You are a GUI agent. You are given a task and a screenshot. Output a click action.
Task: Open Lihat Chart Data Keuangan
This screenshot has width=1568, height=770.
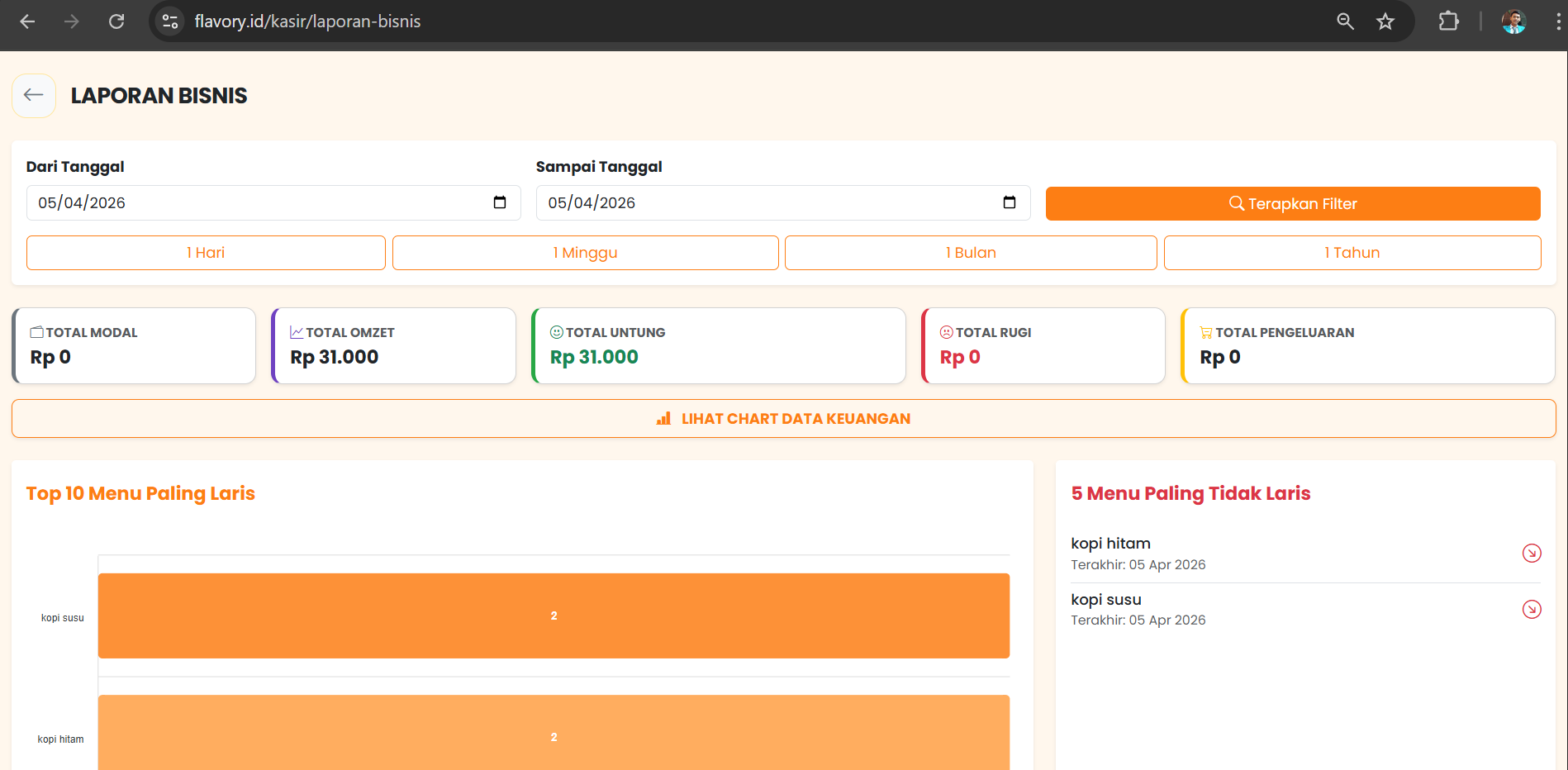point(783,419)
